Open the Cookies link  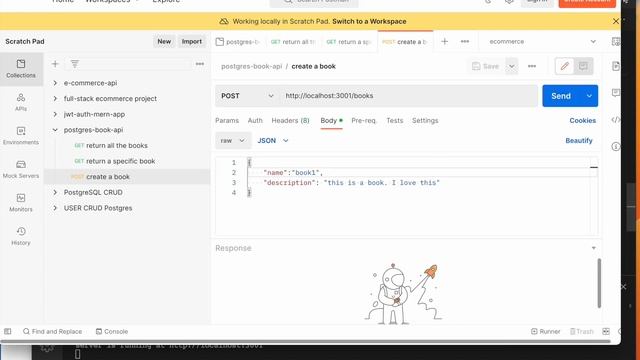point(582,120)
